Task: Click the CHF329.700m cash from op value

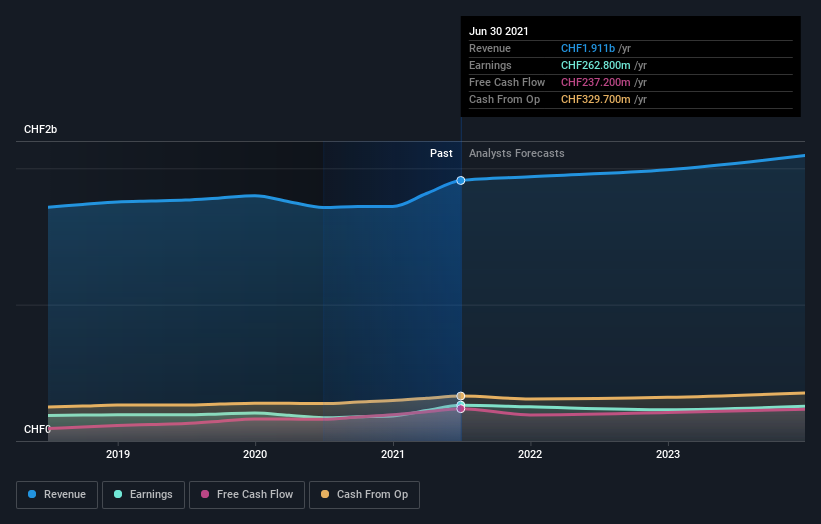Action: coord(595,99)
